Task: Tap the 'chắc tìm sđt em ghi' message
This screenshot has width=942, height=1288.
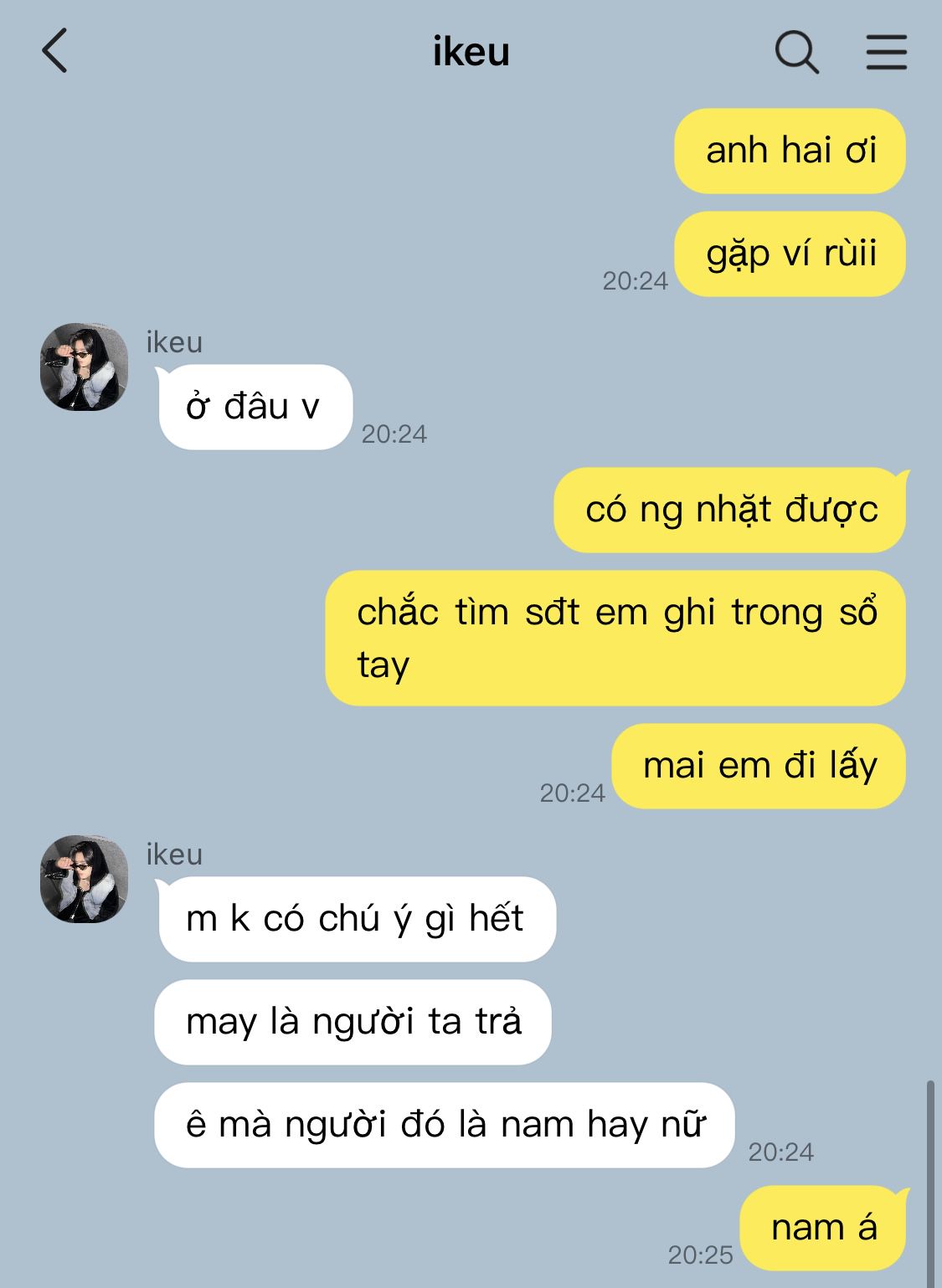Action: [x=615, y=638]
